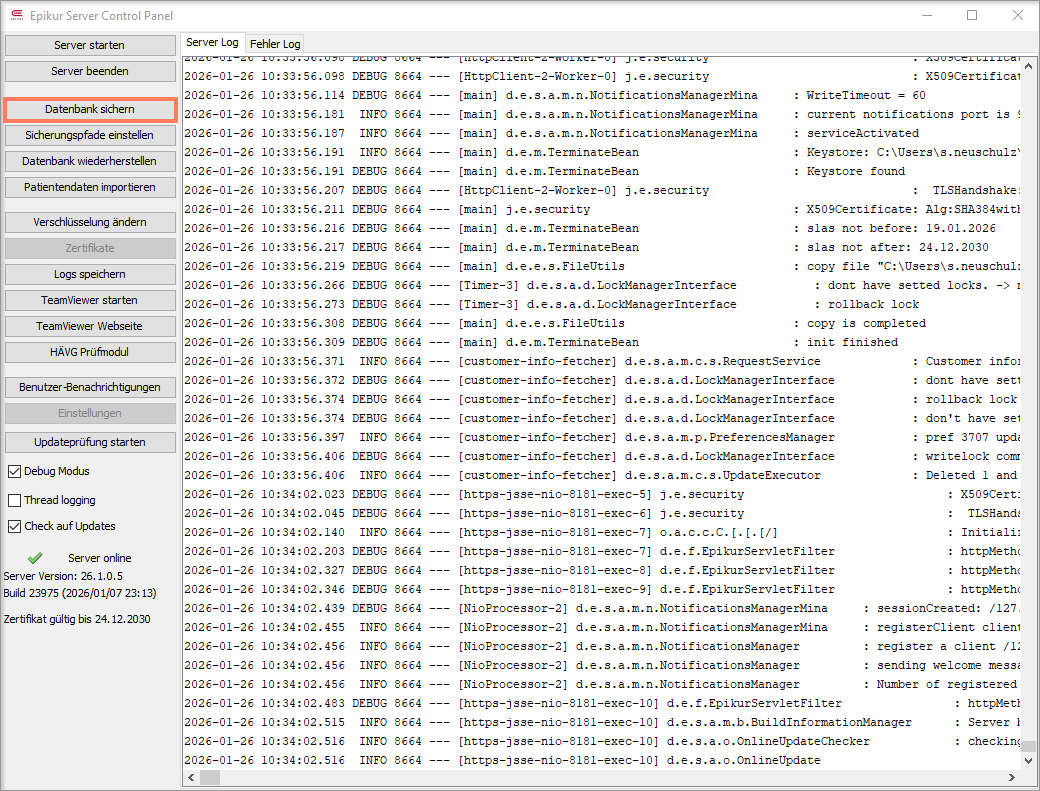Click the horizontal scroll left arrow
This screenshot has height=791, width=1040.
(192, 777)
